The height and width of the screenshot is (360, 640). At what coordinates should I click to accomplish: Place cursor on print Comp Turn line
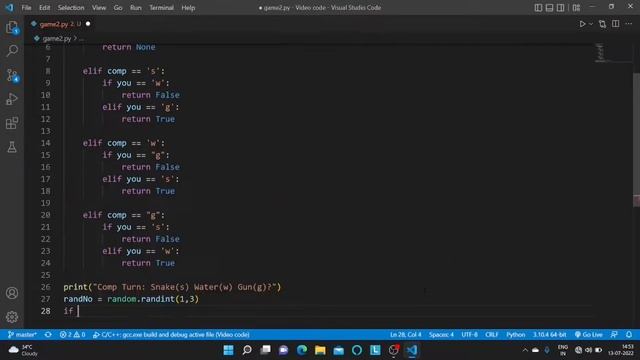pos(172,287)
